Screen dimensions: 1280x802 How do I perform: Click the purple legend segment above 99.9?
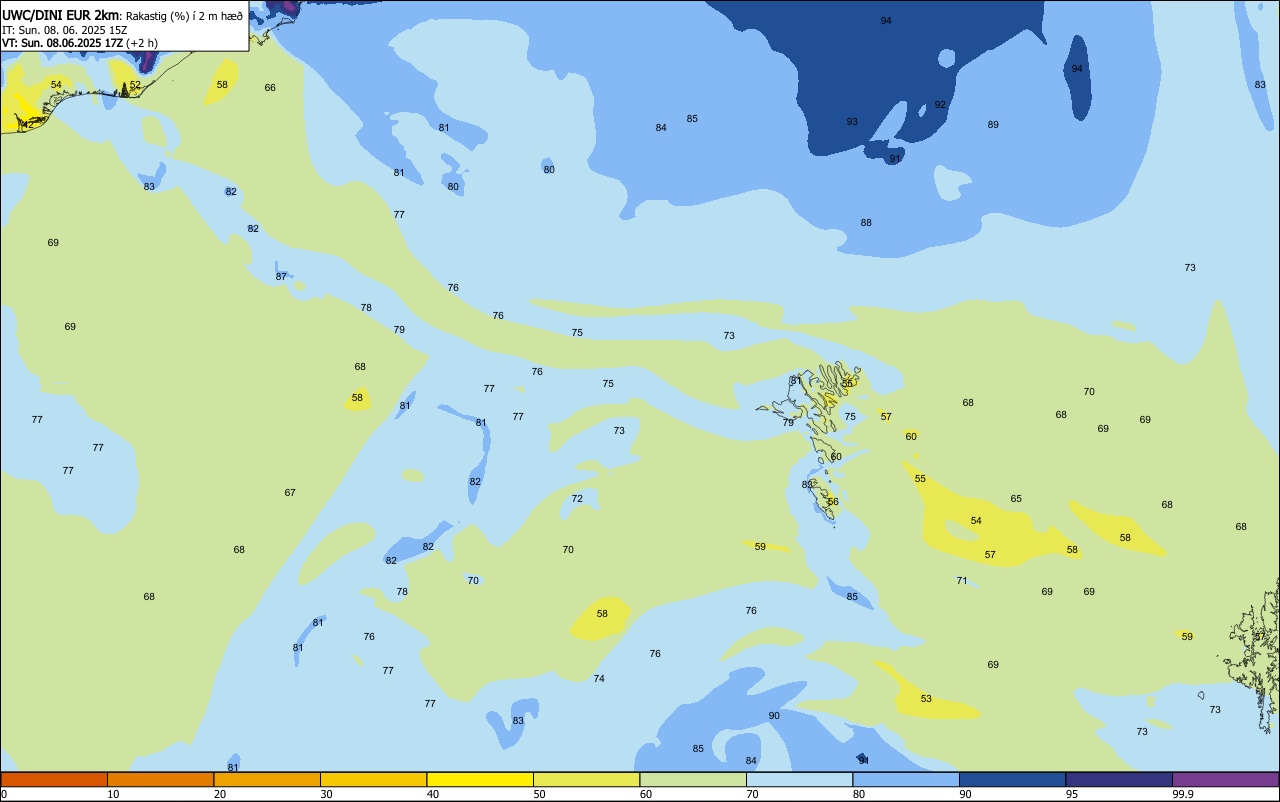click(1225, 779)
